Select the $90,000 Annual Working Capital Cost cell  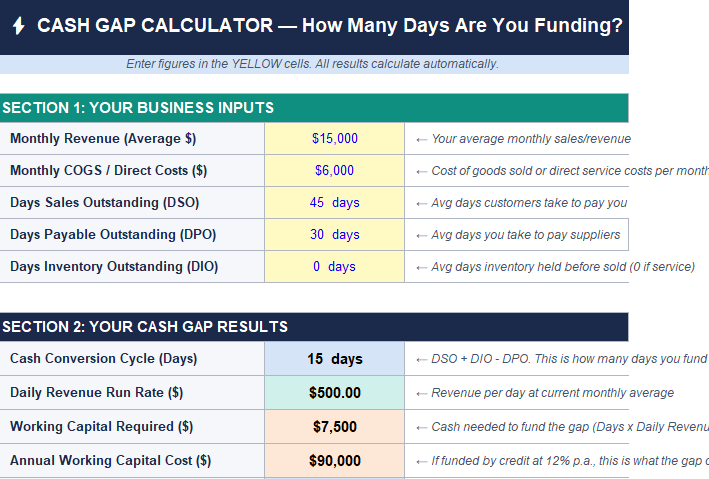(334, 461)
